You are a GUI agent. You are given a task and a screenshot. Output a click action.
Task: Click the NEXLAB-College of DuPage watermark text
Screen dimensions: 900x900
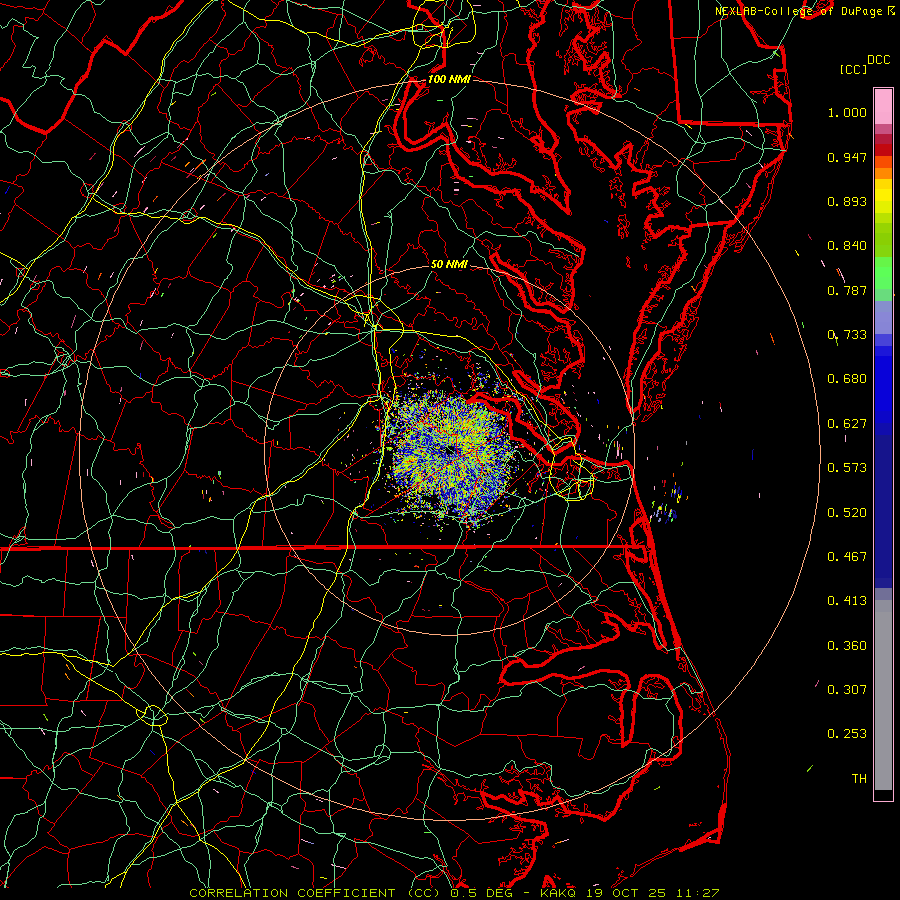coord(805,11)
